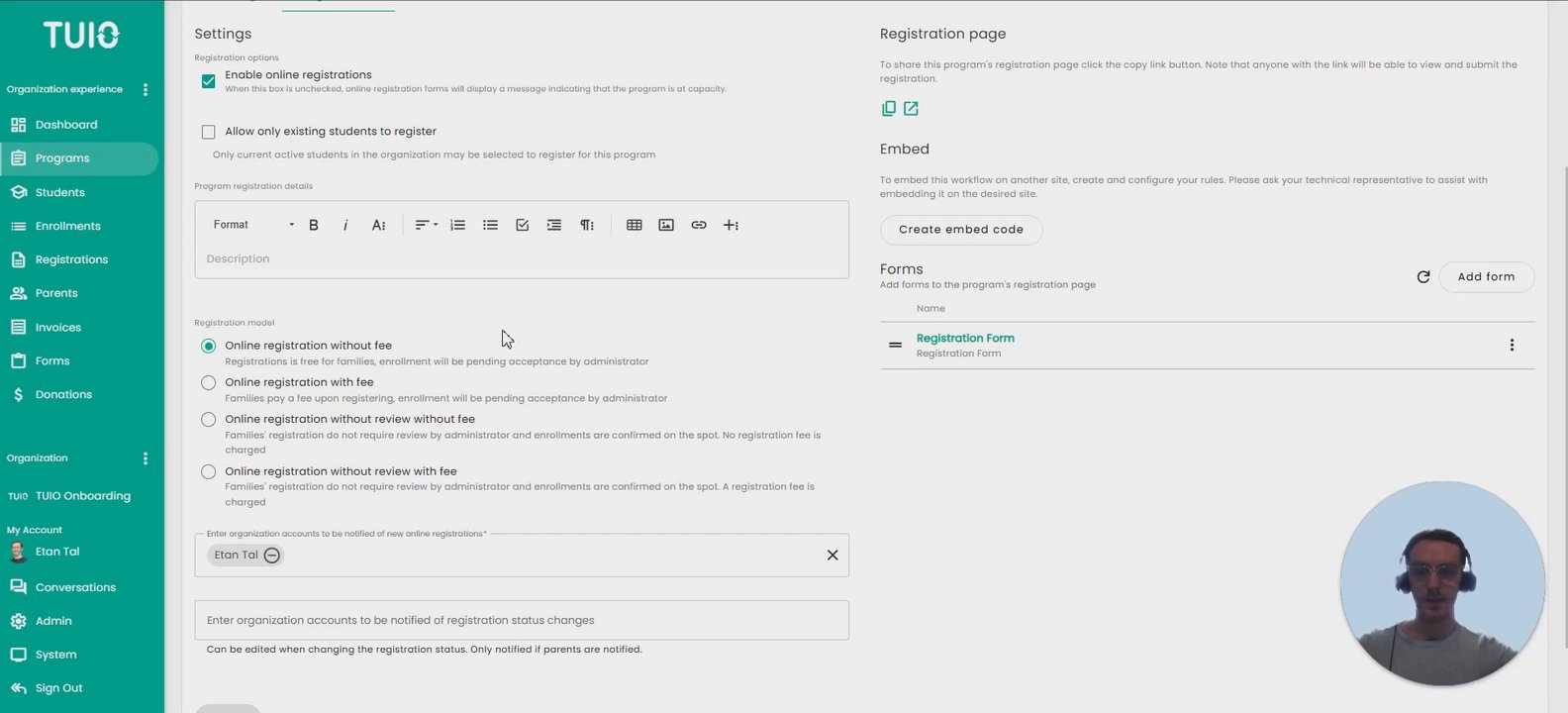The height and width of the screenshot is (713, 1568).
Task: Expand the text alignment dropdown
Action: point(426,225)
